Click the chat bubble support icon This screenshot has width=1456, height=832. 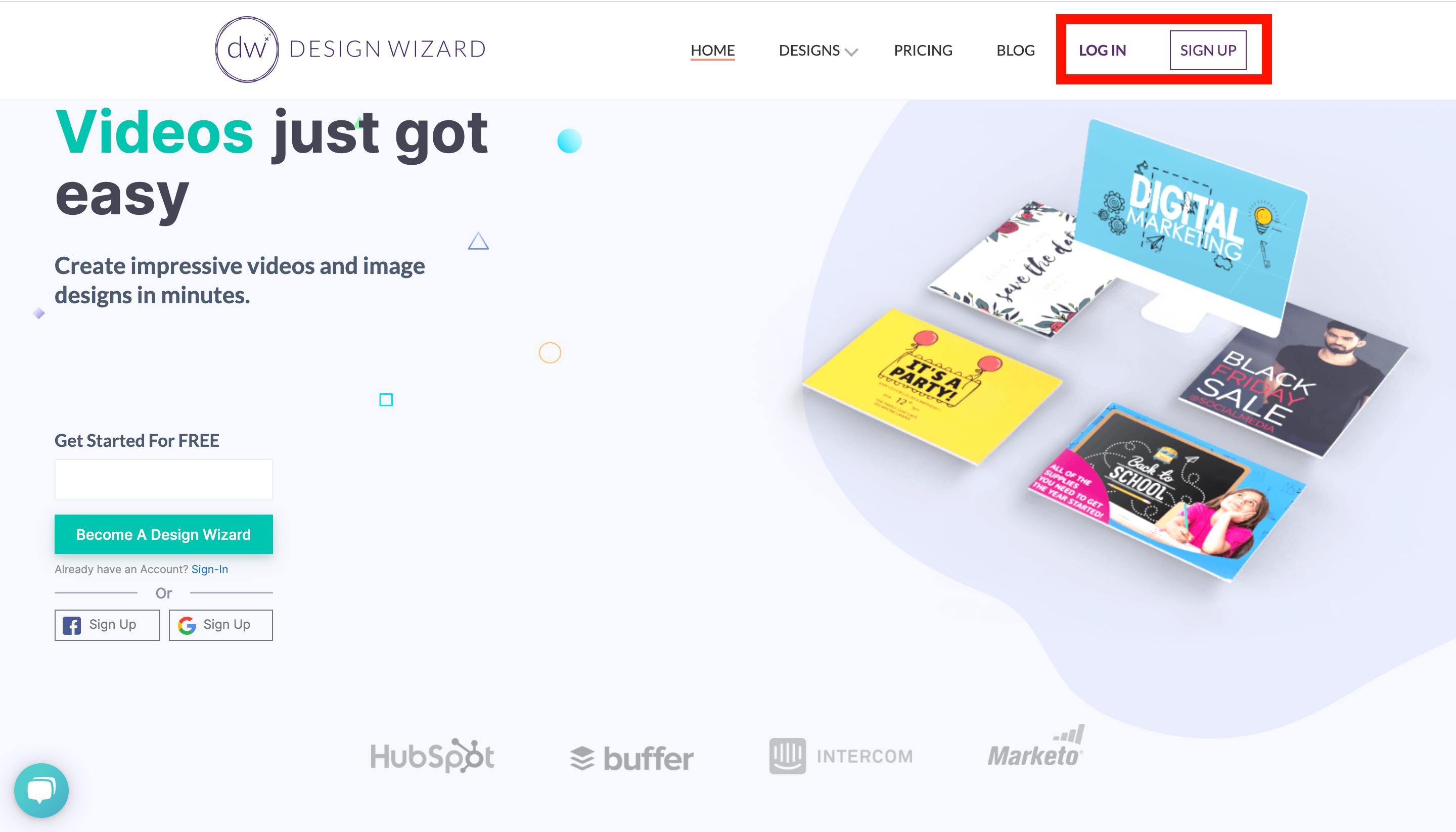pyautogui.click(x=42, y=790)
